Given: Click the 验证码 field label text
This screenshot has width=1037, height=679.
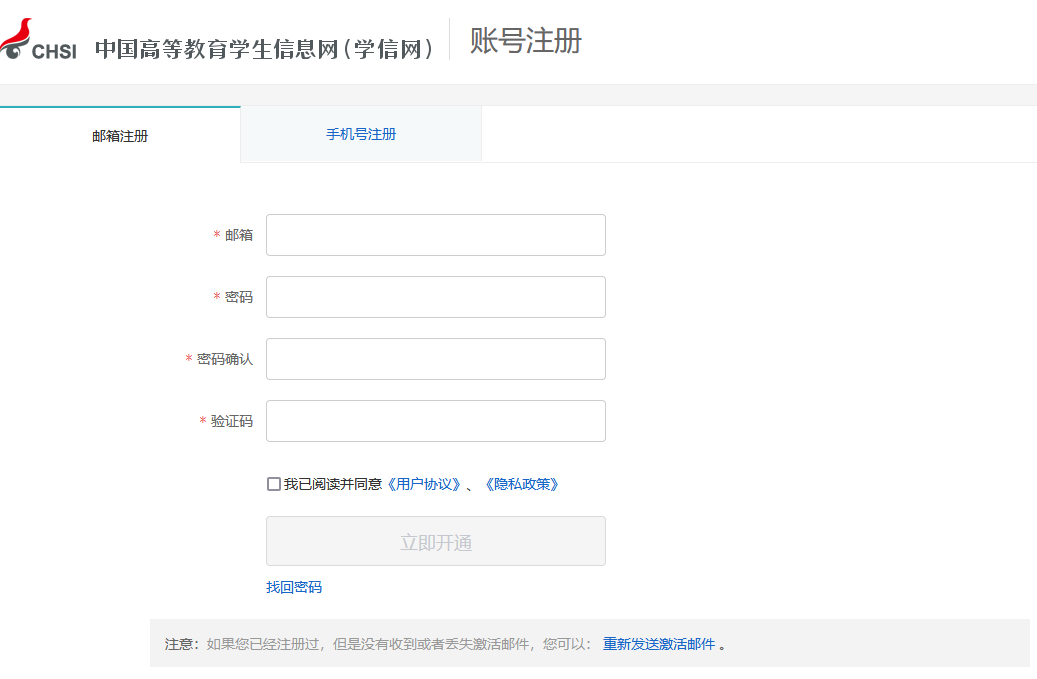Looking at the screenshot, I should [x=230, y=420].
